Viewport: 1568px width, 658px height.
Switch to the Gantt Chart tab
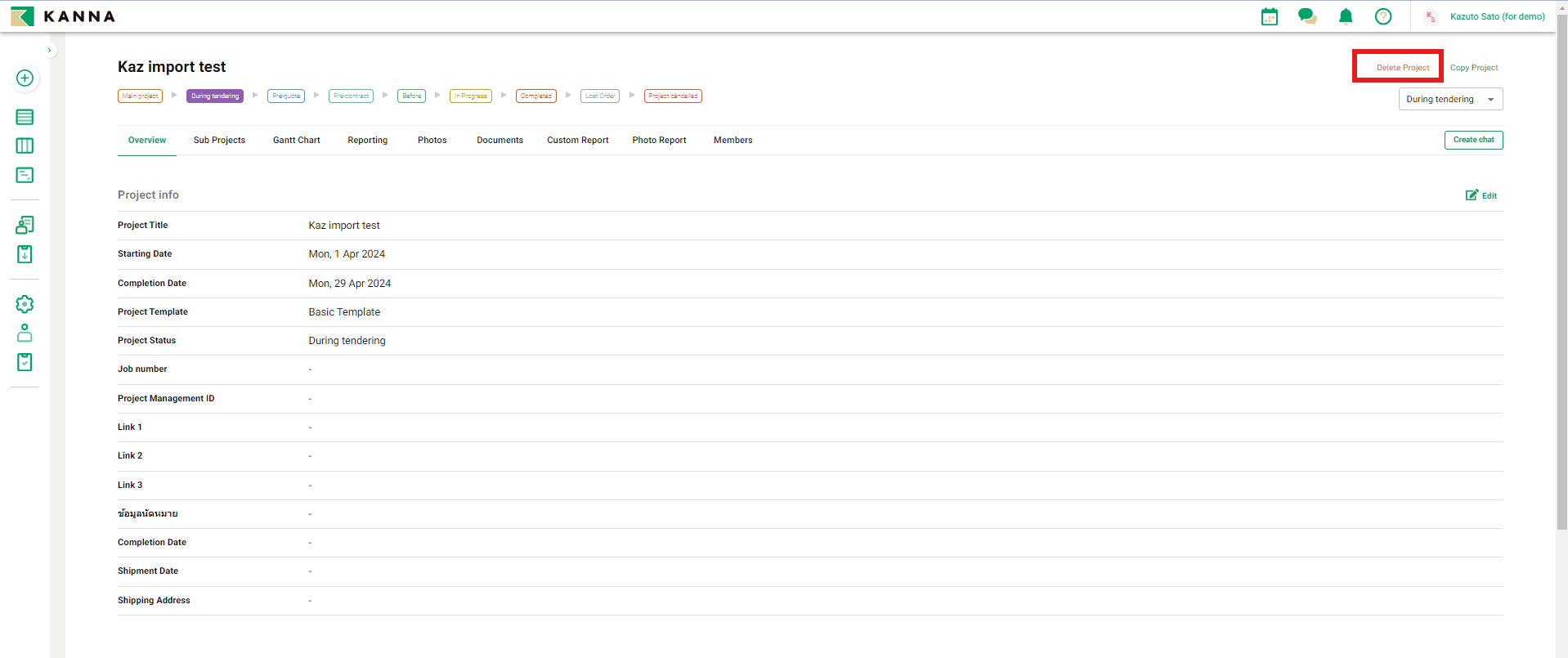click(296, 141)
